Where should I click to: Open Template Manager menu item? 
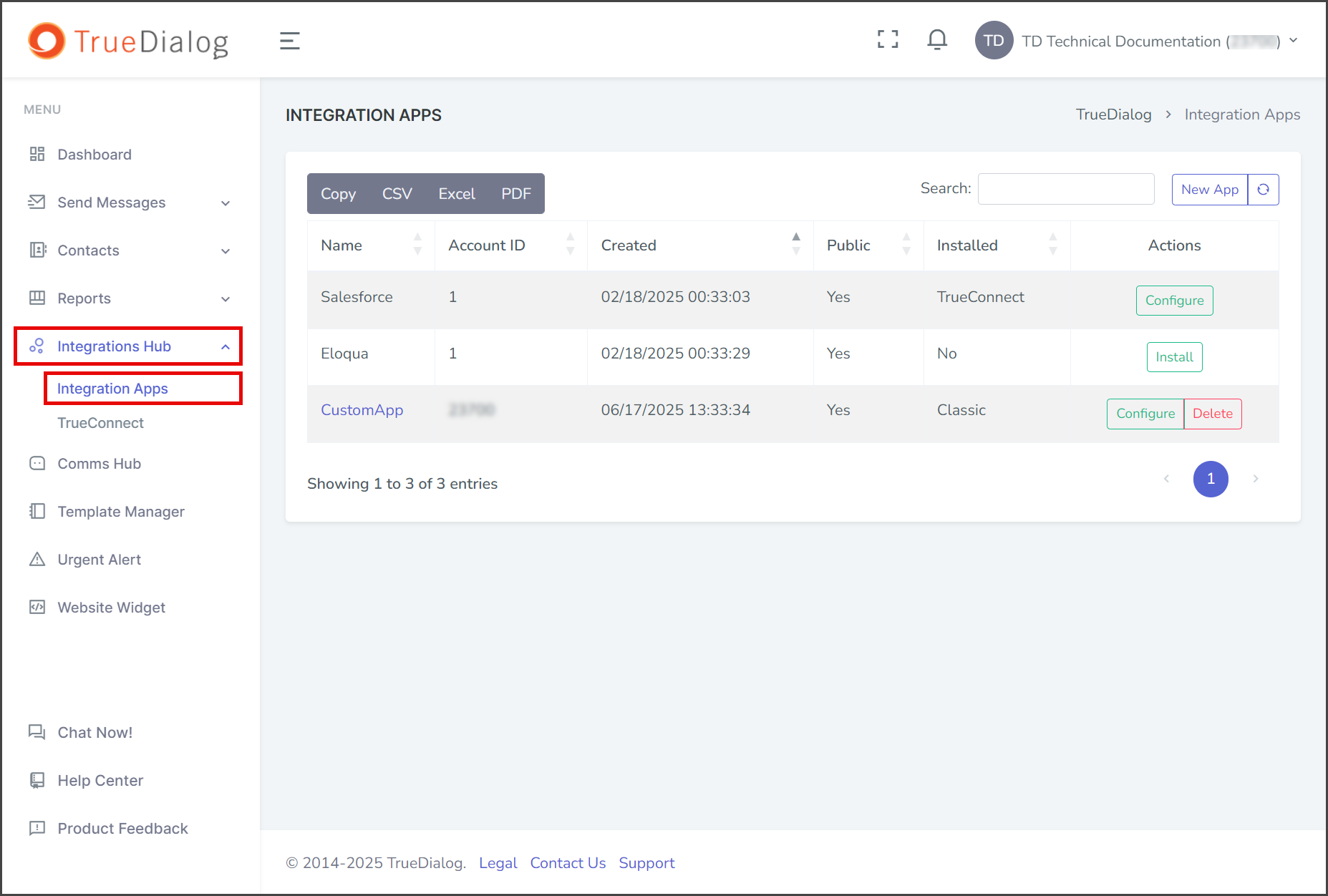(121, 512)
